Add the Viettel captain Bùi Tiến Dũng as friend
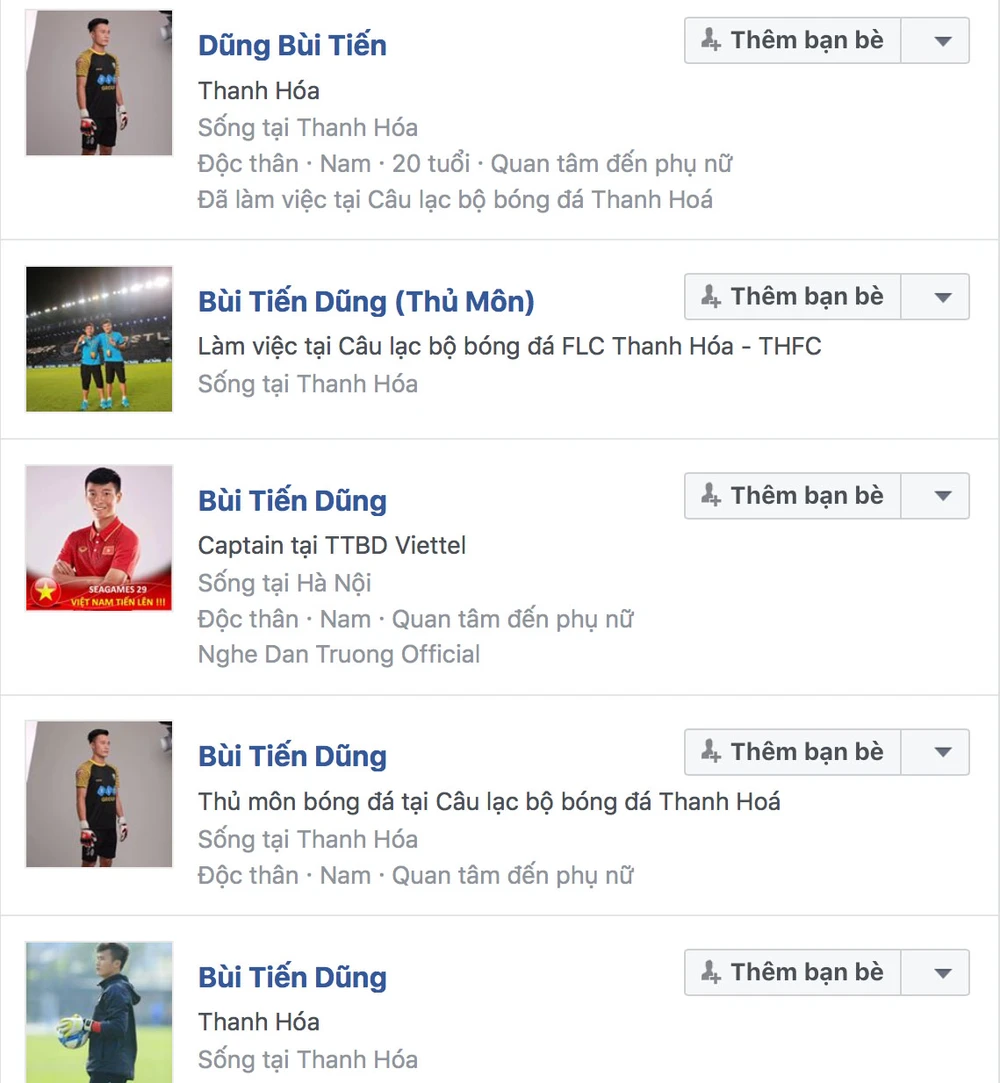The height and width of the screenshot is (1083, 1000). pyautogui.click(x=793, y=496)
